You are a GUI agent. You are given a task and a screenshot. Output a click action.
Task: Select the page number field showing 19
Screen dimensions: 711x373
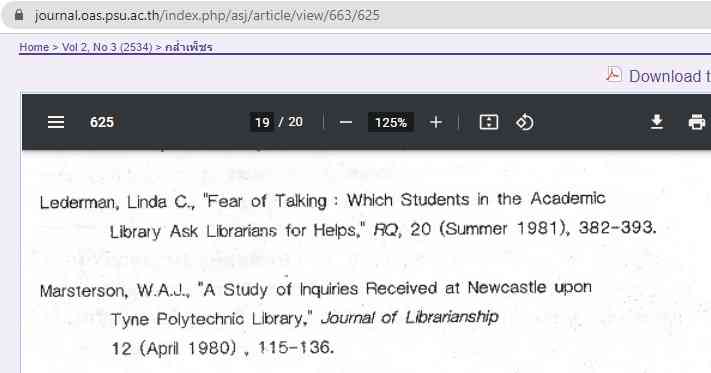262,122
